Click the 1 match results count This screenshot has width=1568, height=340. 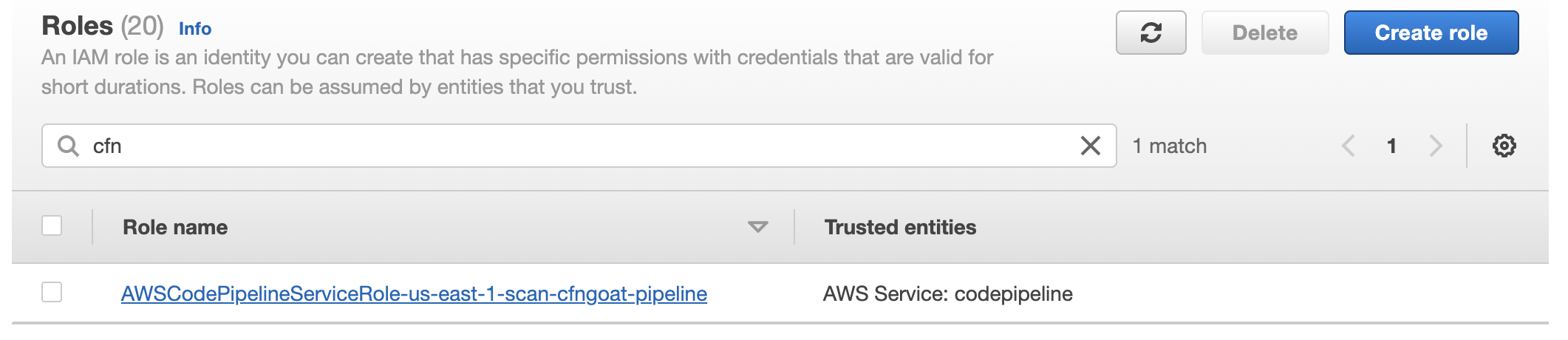coord(1170,146)
